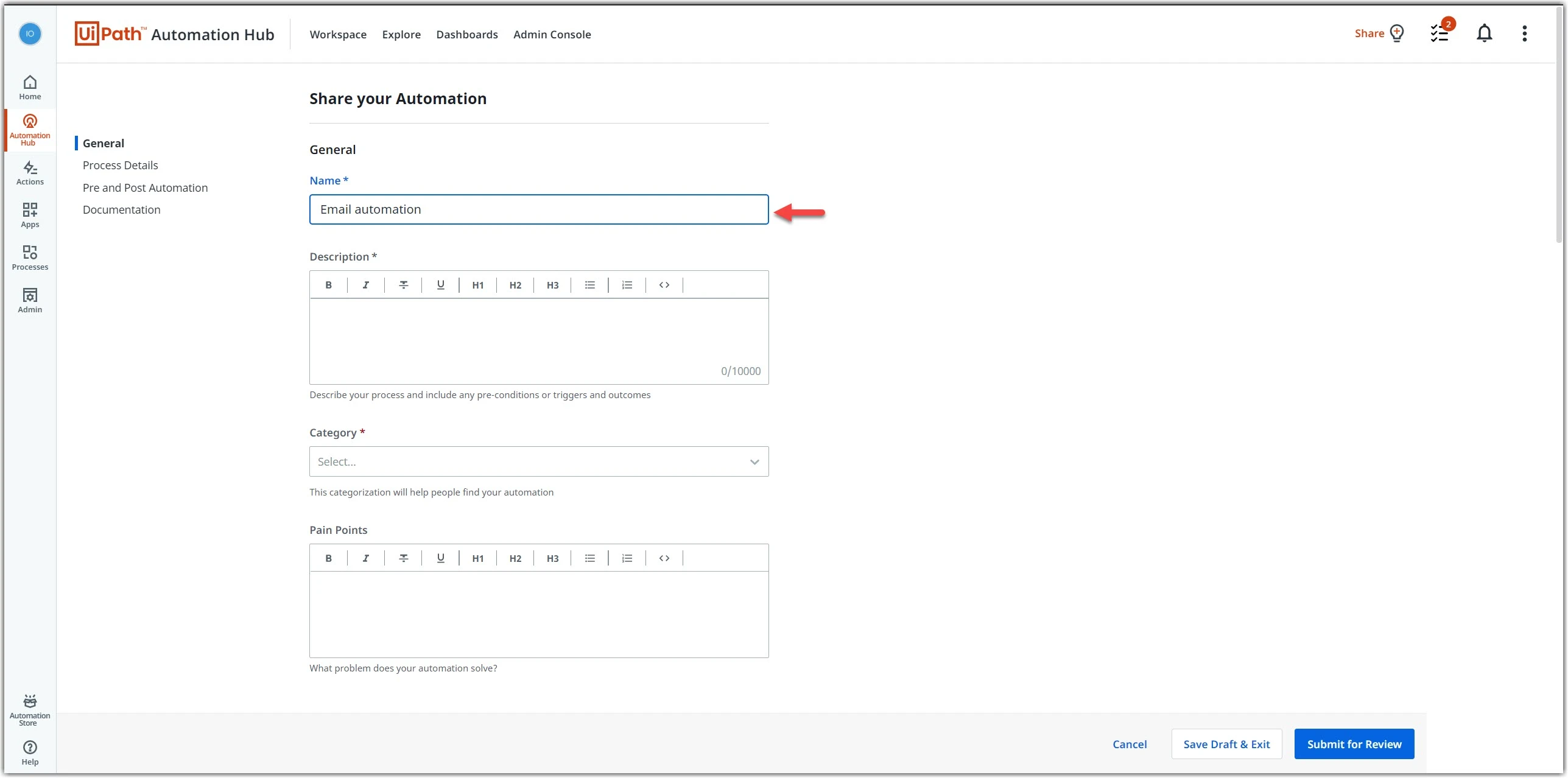Insert bulleted list in Pain Points toolbar
The image size is (1568, 778).
(589, 558)
